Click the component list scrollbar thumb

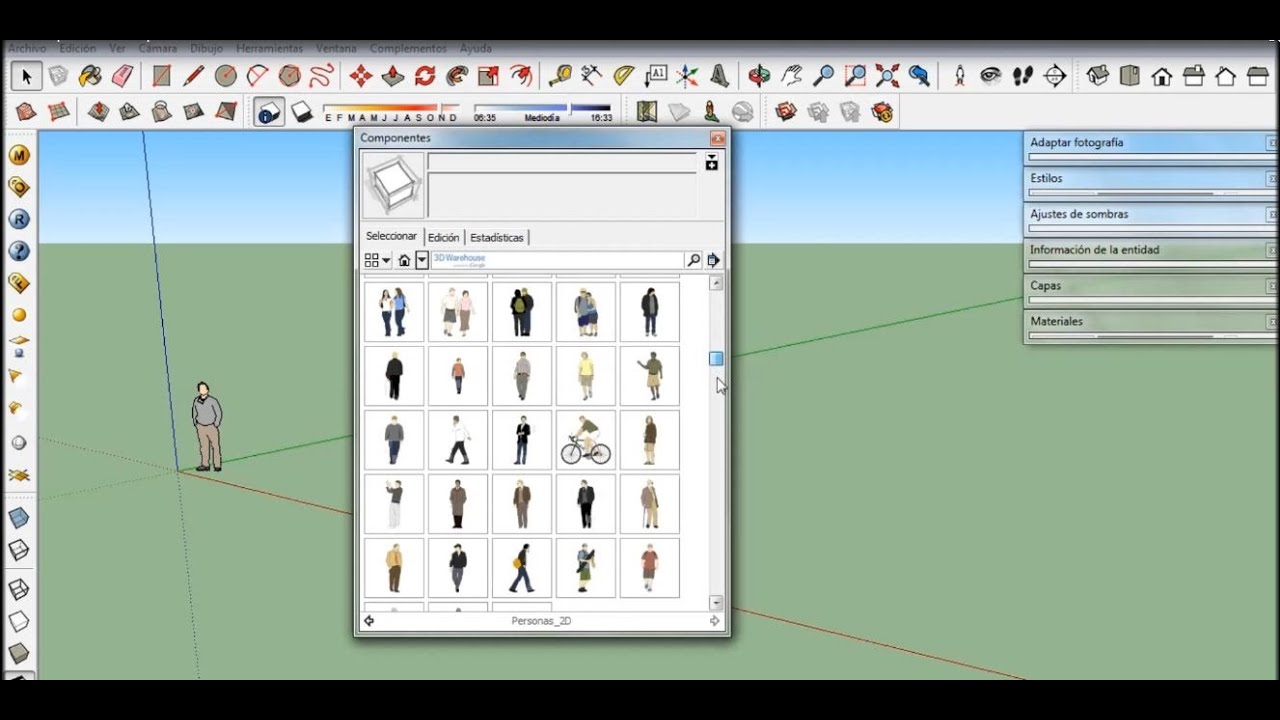pyautogui.click(x=716, y=358)
